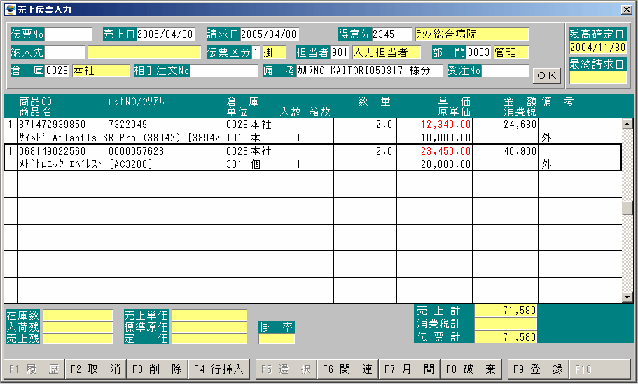This screenshot has width=638, height=384.
Task: Click the 請求日 date field
Action: click(270, 34)
